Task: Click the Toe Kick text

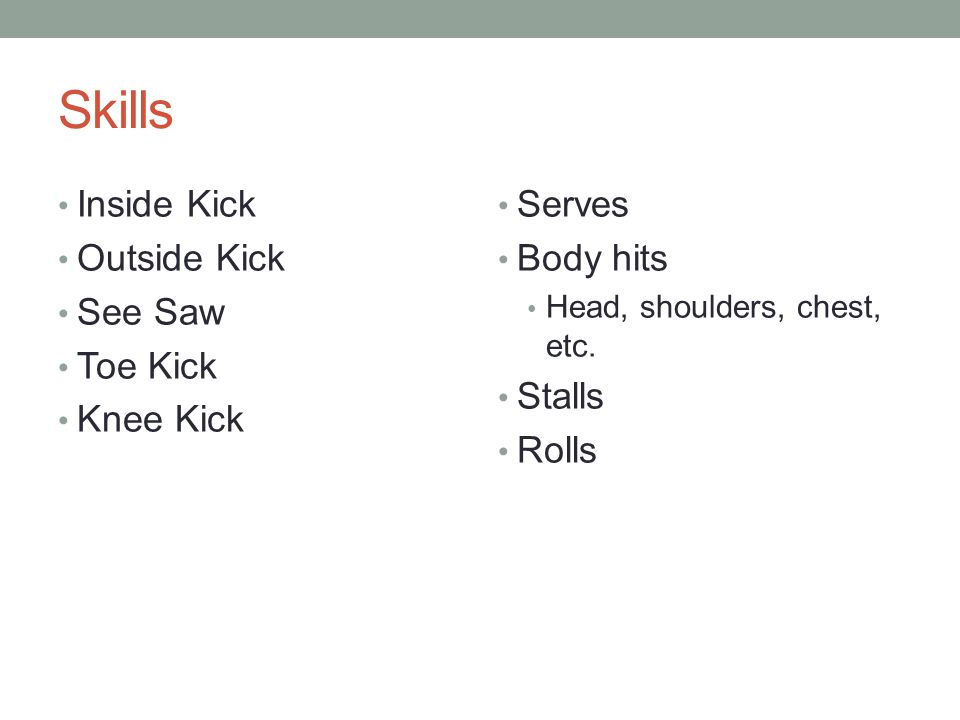Action: (146, 366)
